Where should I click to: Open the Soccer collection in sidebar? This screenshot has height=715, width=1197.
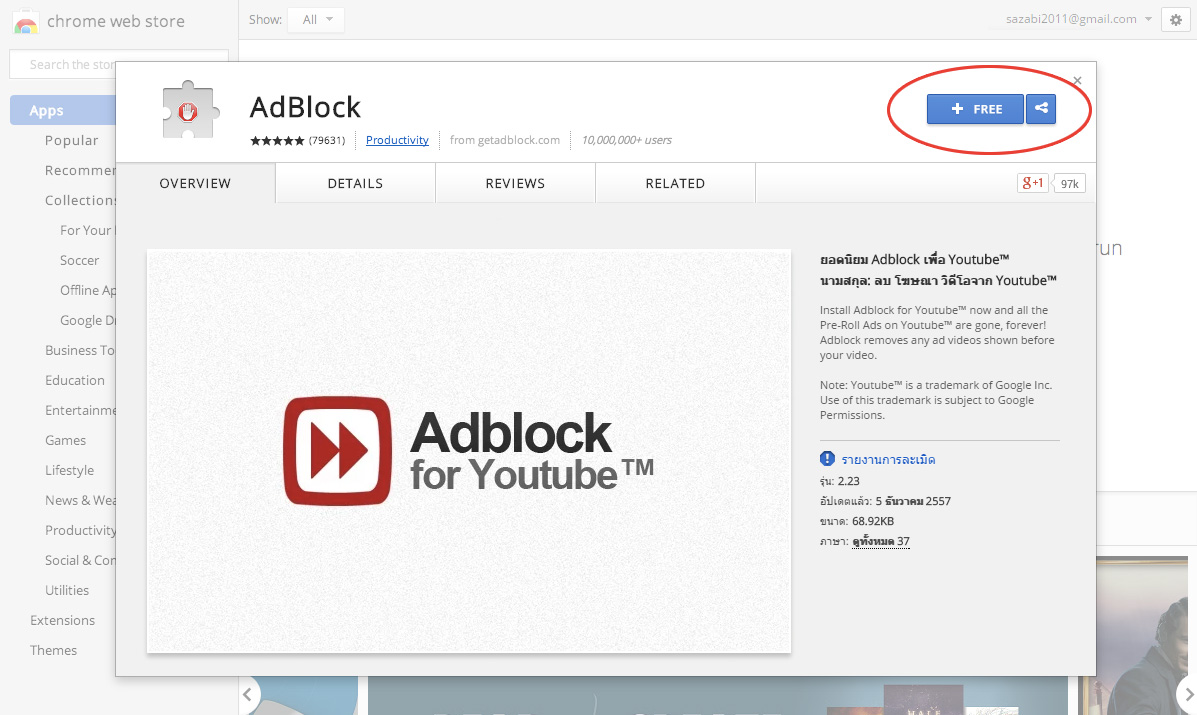tap(79, 260)
